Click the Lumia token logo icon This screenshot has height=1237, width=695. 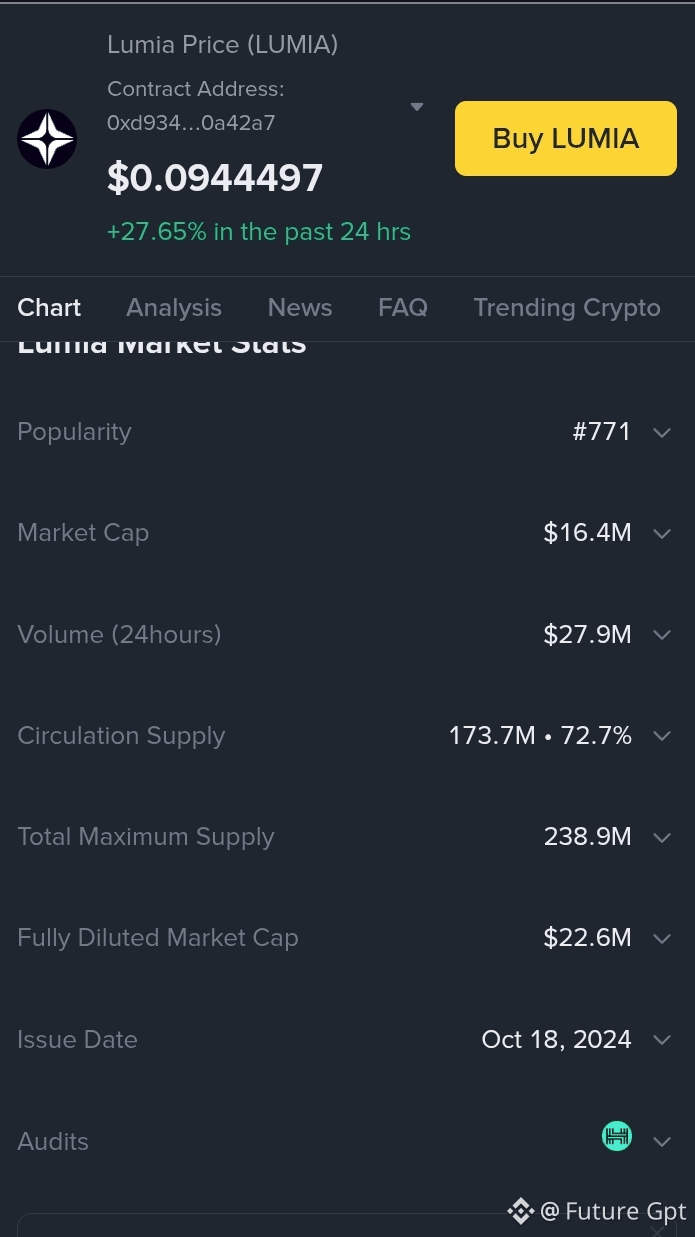tap(47, 139)
